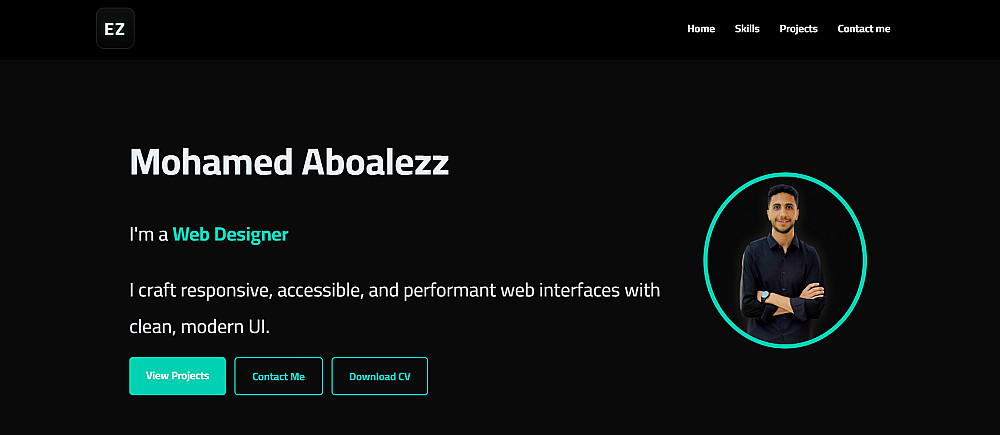This screenshot has height=435, width=1000.
Task: Click Contact me in the navbar
Action: [863, 29]
